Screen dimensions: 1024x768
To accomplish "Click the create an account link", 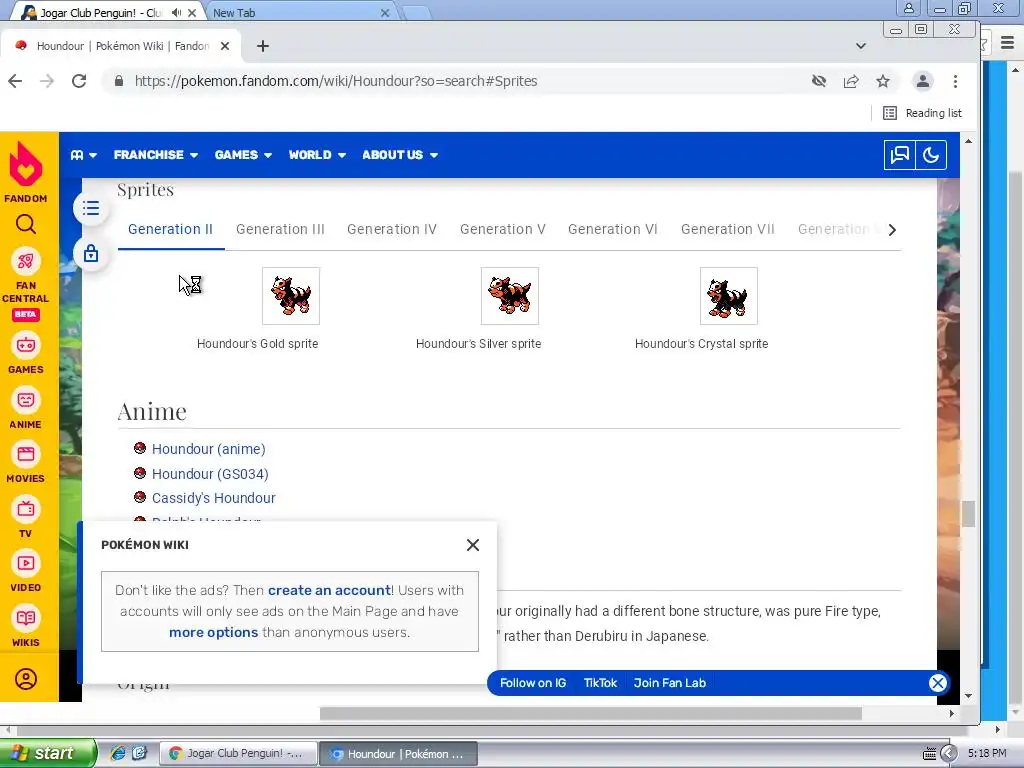I will coord(329,590).
